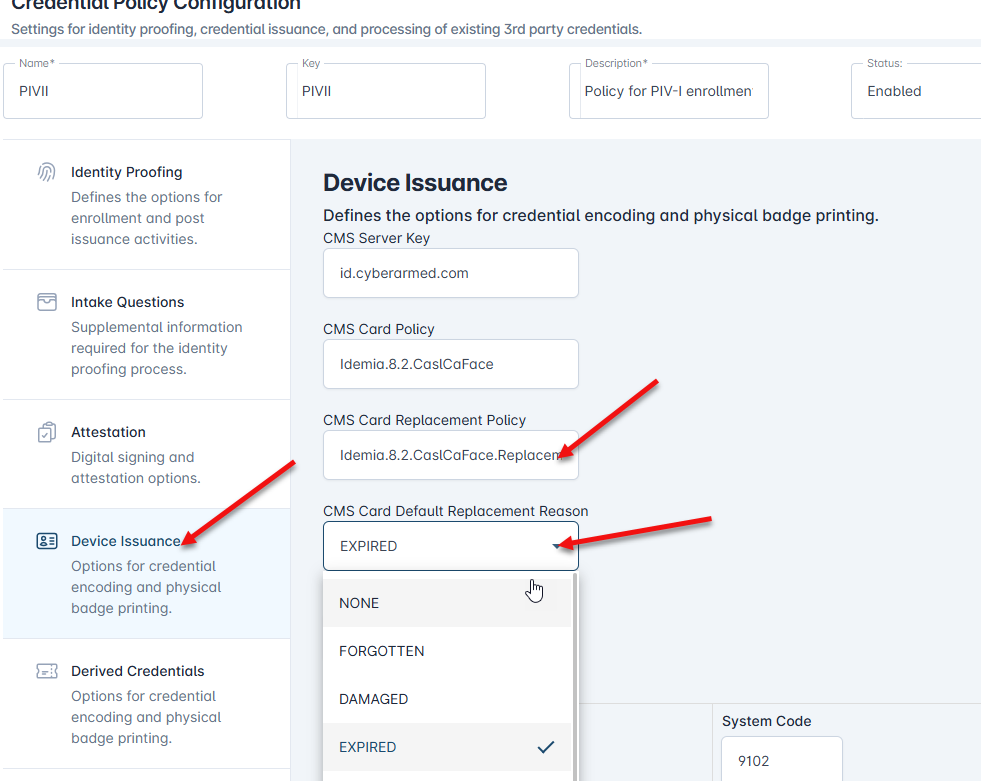Image resolution: width=981 pixels, height=781 pixels.
Task: Click the policy Description field
Action: tap(668, 91)
